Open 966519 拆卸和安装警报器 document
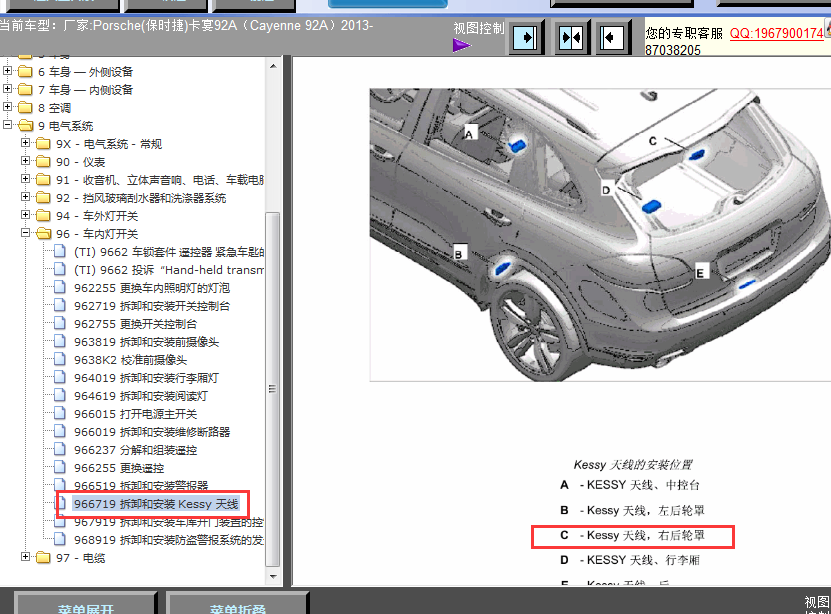 (x=141, y=485)
